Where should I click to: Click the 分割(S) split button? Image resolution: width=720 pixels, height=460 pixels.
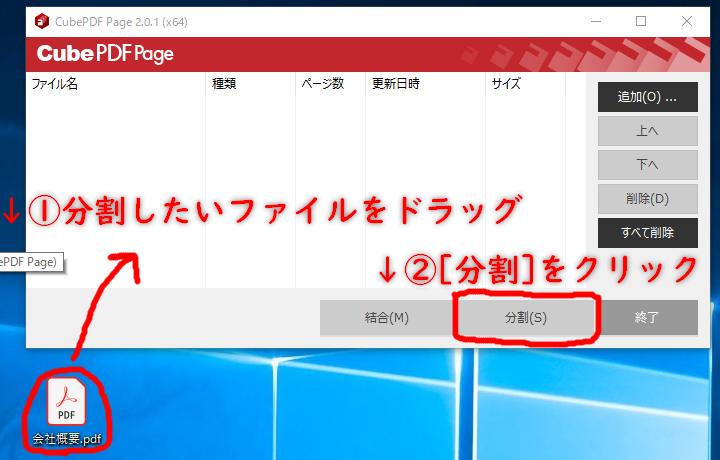(526, 318)
